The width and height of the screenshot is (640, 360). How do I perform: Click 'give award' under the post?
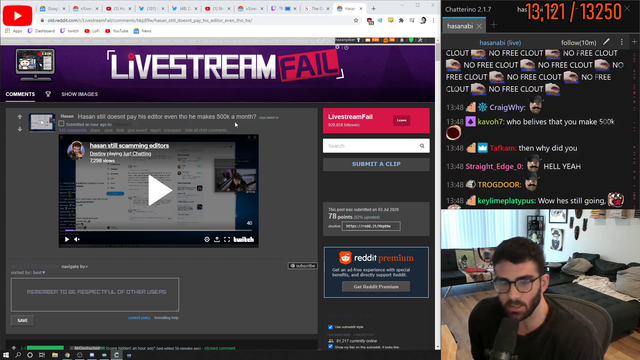(137, 130)
